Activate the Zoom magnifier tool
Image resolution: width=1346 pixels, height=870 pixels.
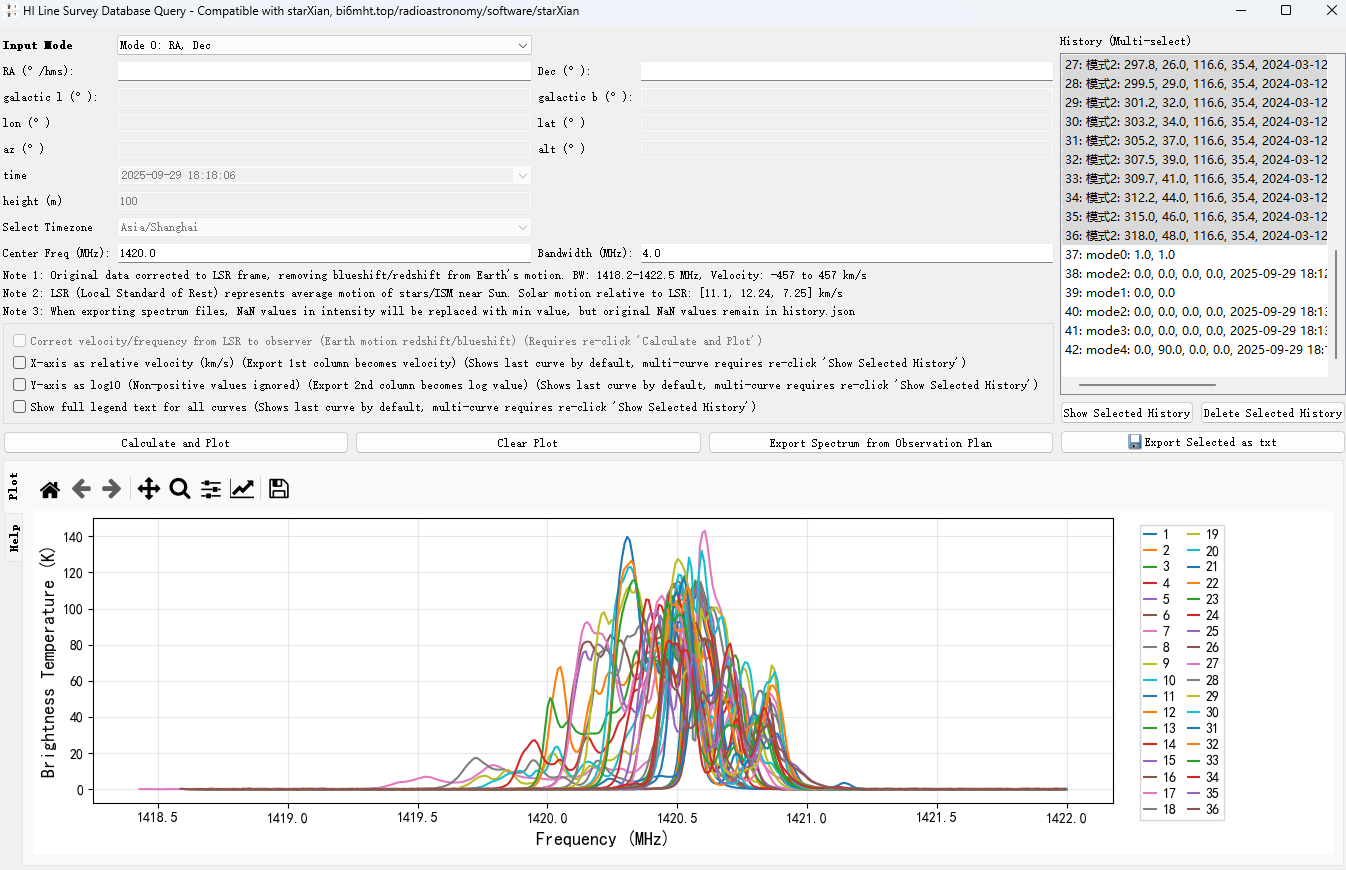(180, 489)
